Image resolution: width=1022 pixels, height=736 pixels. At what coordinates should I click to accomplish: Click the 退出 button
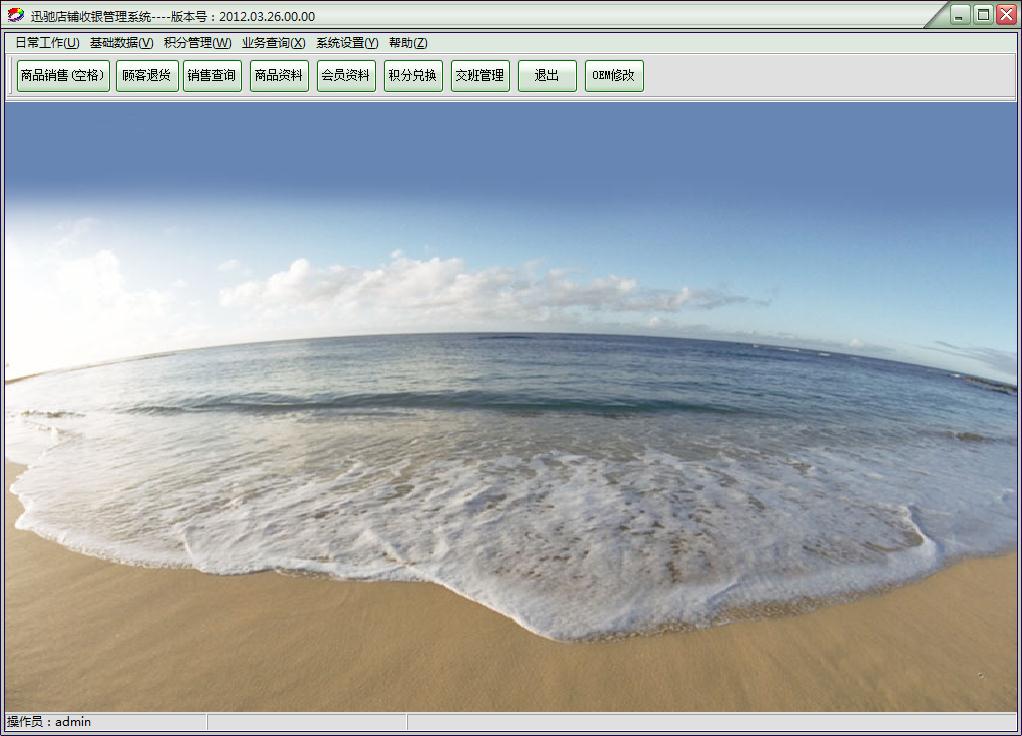pyautogui.click(x=548, y=76)
